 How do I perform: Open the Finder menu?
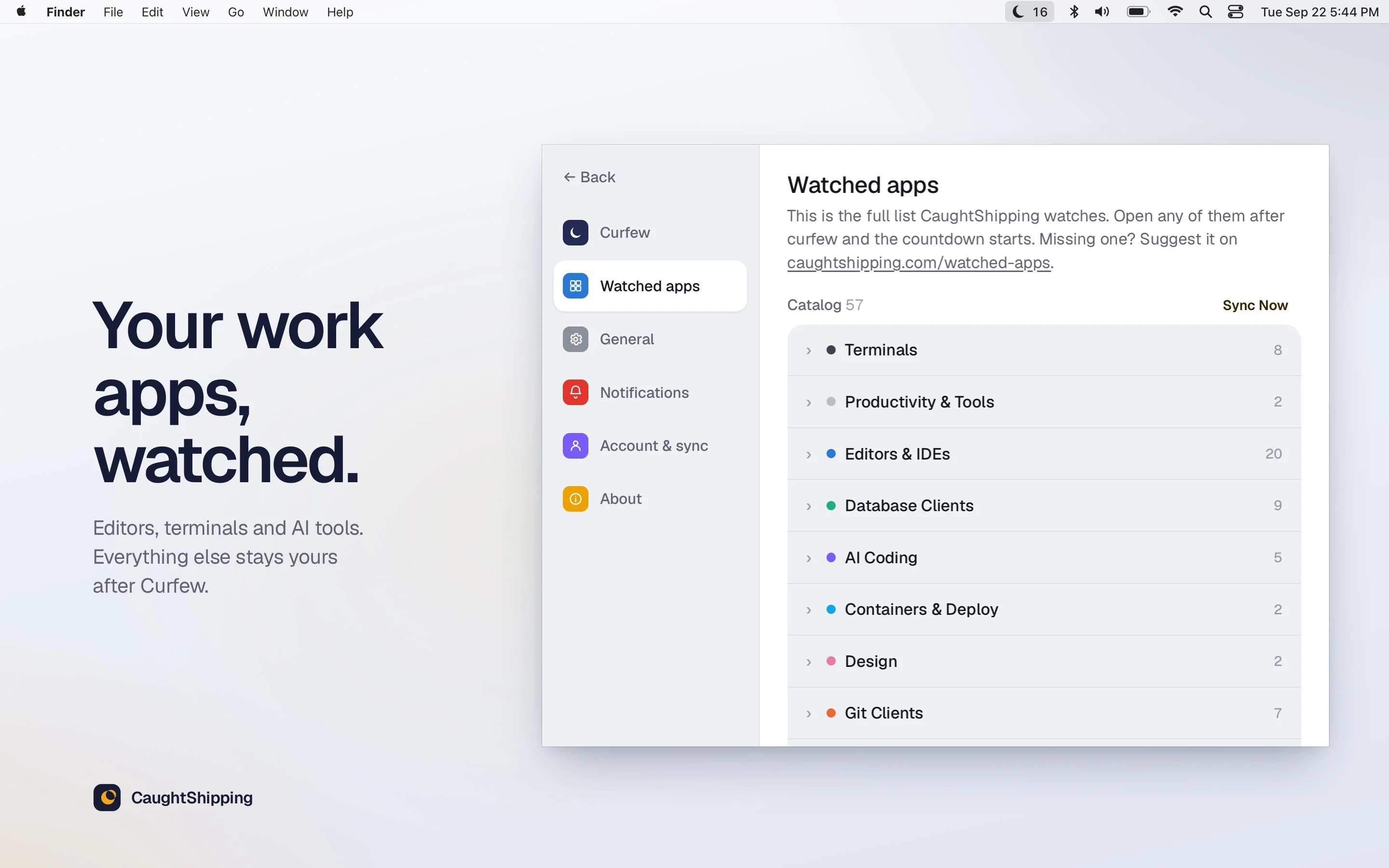(x=66, y=12)
